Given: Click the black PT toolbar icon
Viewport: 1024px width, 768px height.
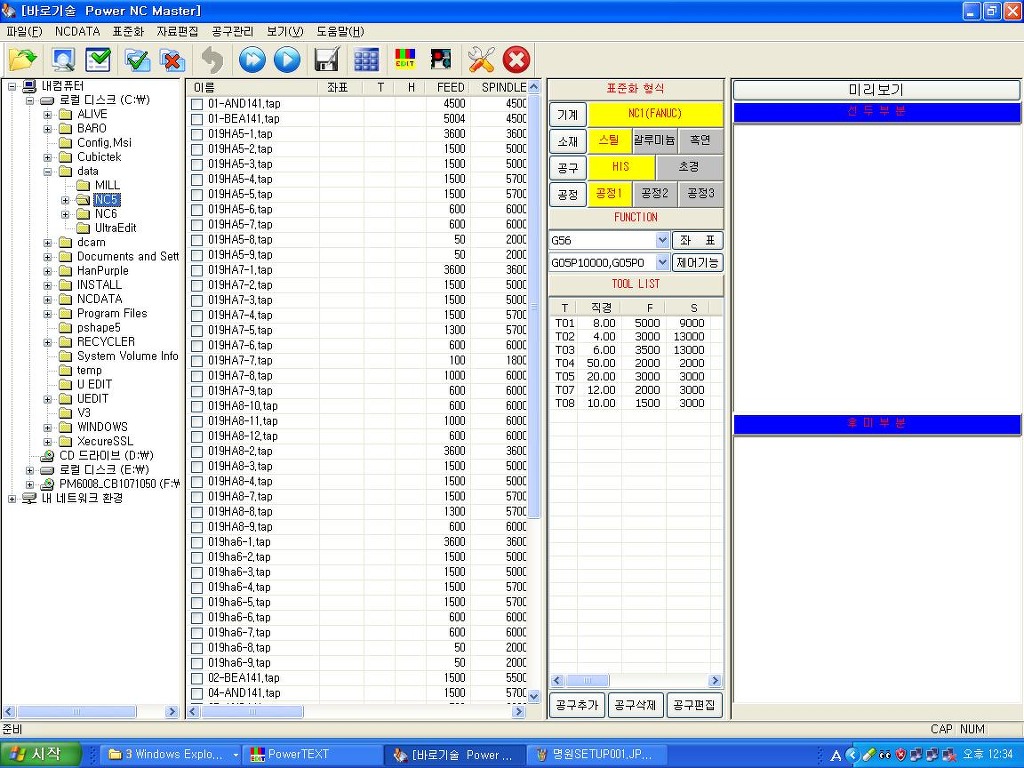Looking at the screenshot, I should pos(441,60).
